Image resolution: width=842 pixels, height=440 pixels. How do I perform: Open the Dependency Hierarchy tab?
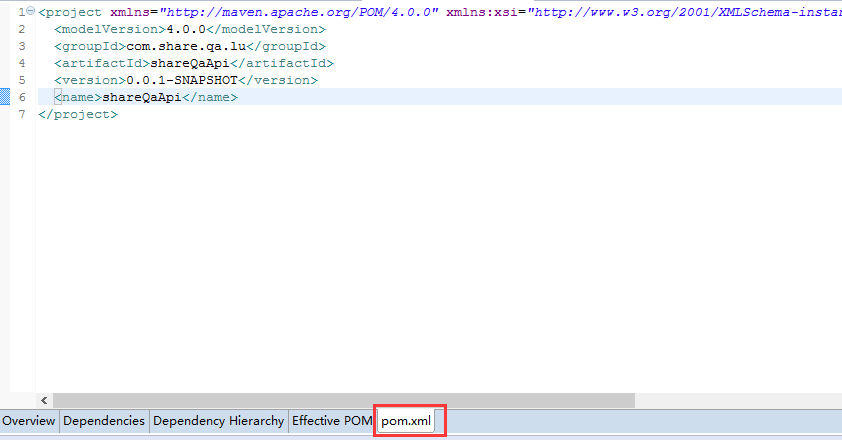218,421
